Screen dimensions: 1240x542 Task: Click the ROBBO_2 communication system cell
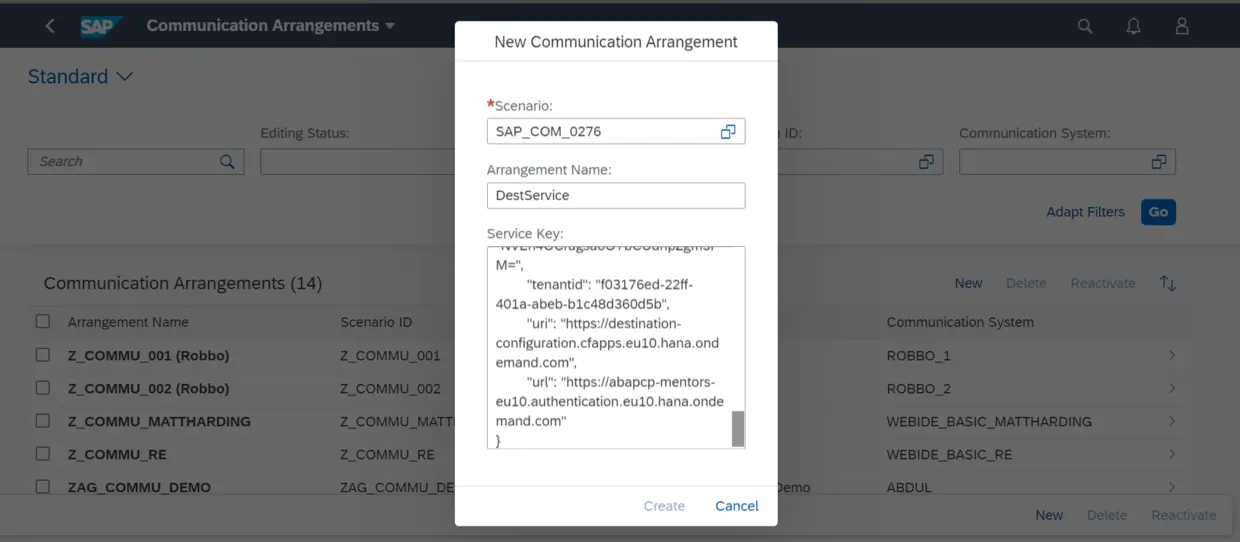click(x=919, y=388)
